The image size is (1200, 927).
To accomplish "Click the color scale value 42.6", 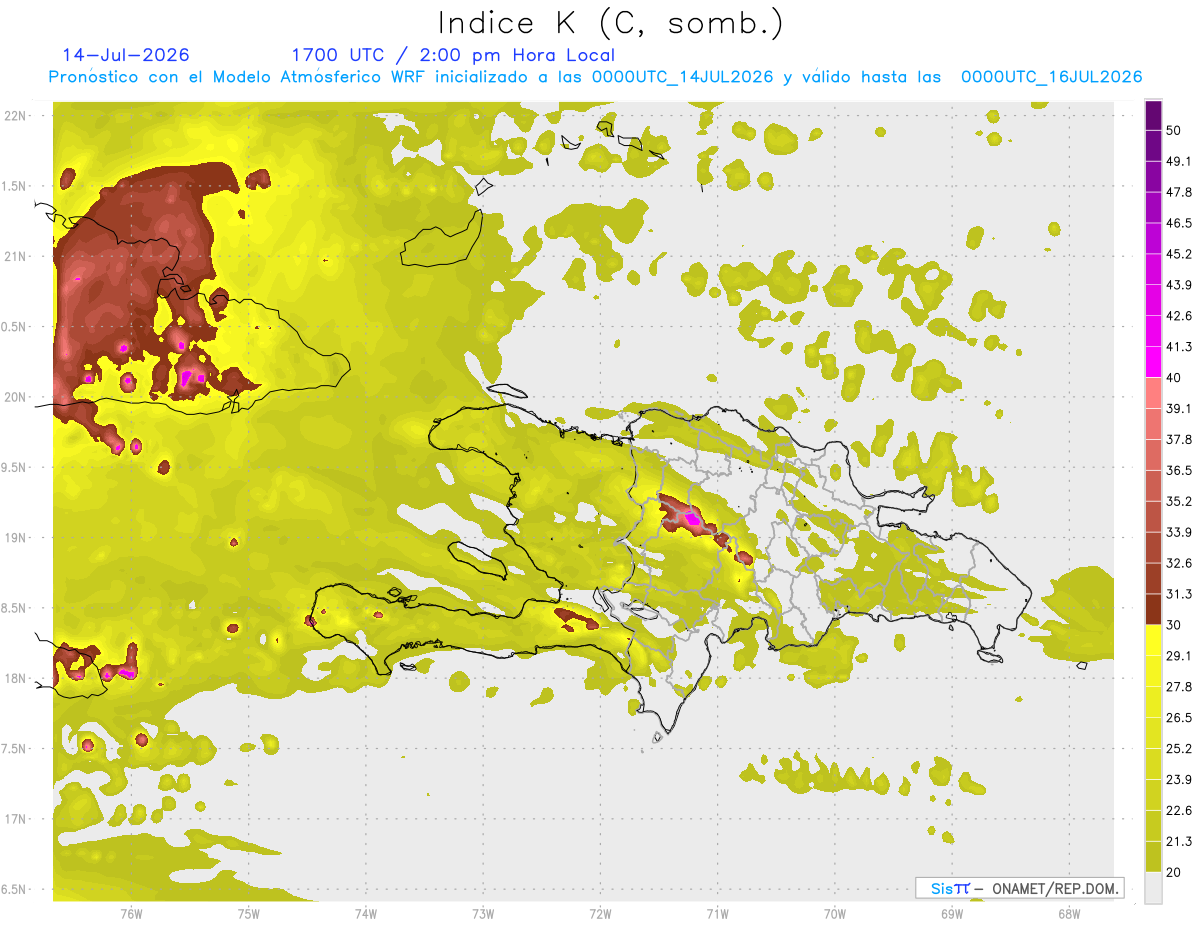I will pyautogui.click(x=1179, y=316).
